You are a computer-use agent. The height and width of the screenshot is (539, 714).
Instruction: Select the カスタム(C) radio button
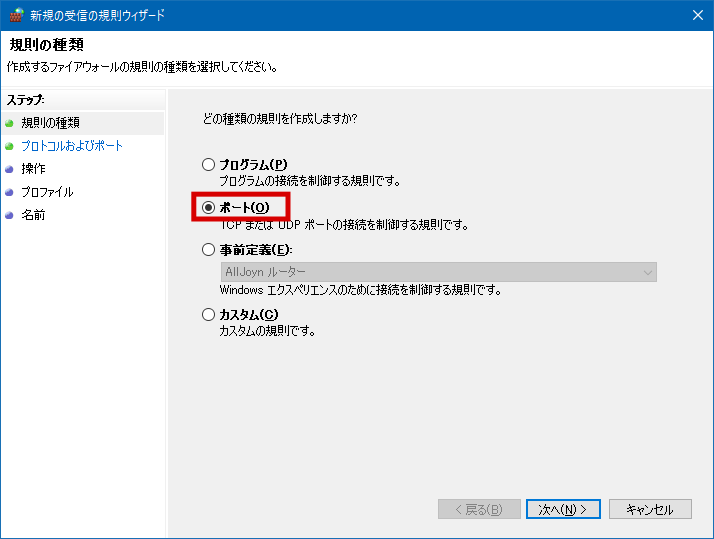208,315
